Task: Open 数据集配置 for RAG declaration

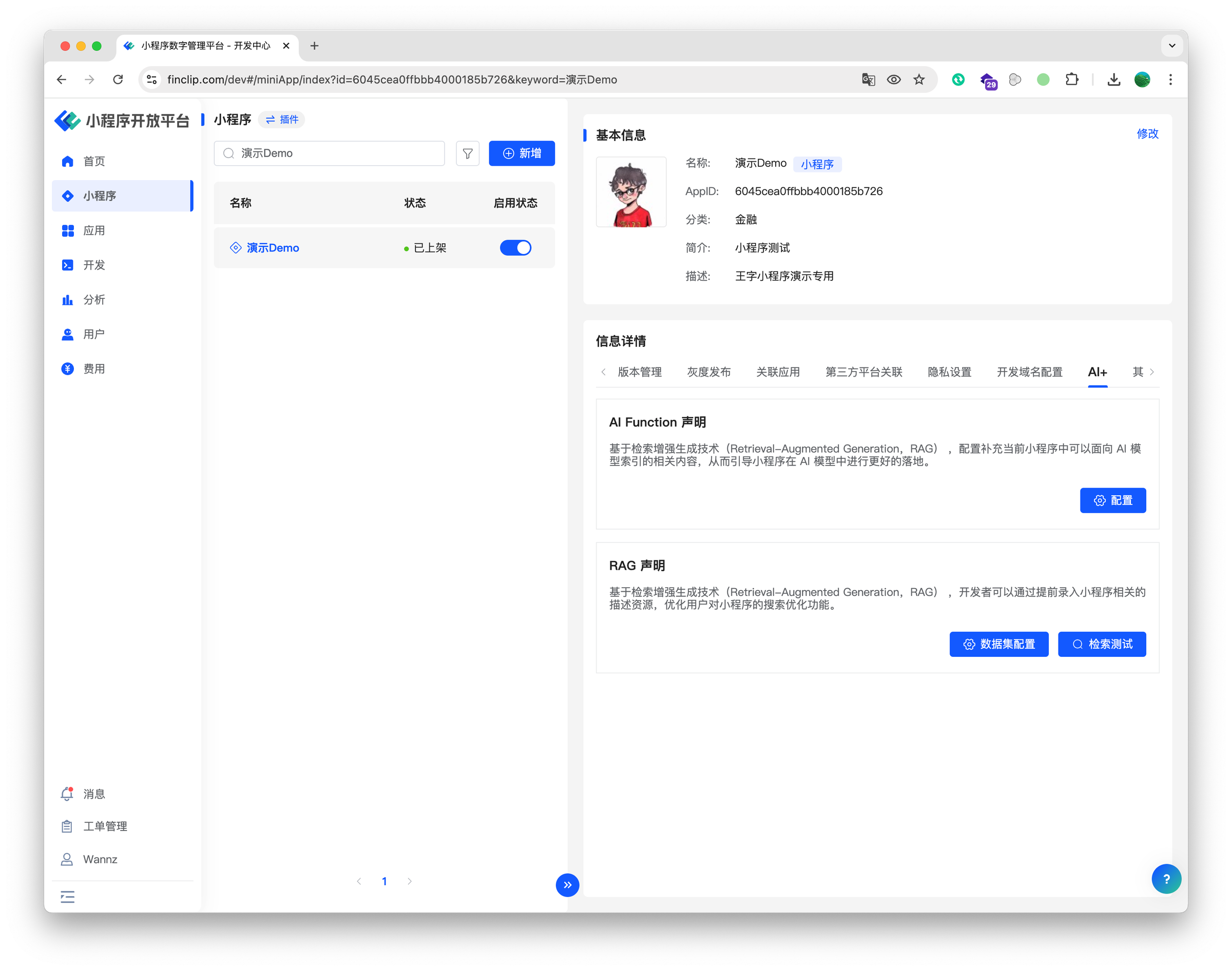Action: [x=998, y=644]
